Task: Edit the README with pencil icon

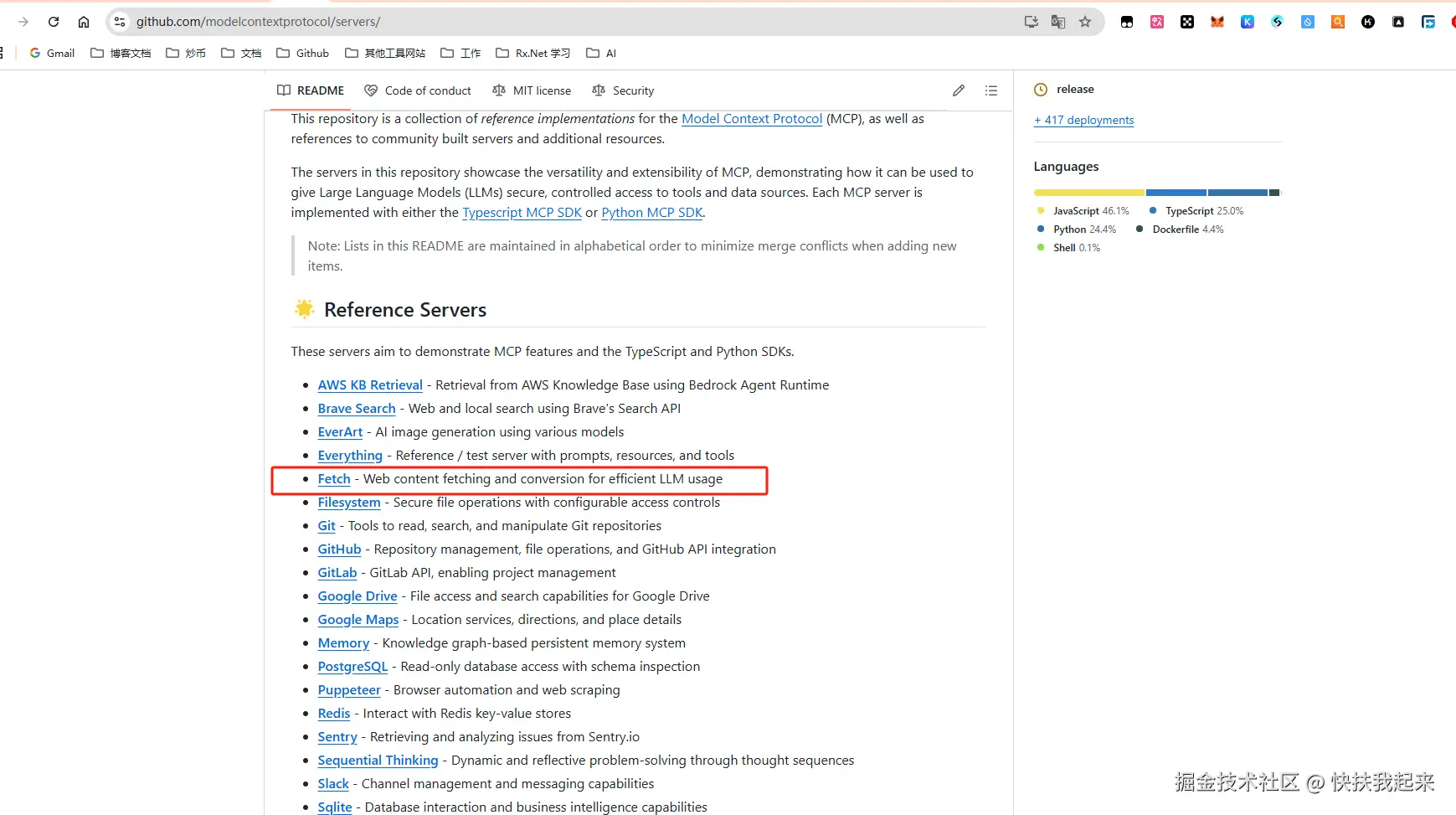Action: [x=959, y=90]
